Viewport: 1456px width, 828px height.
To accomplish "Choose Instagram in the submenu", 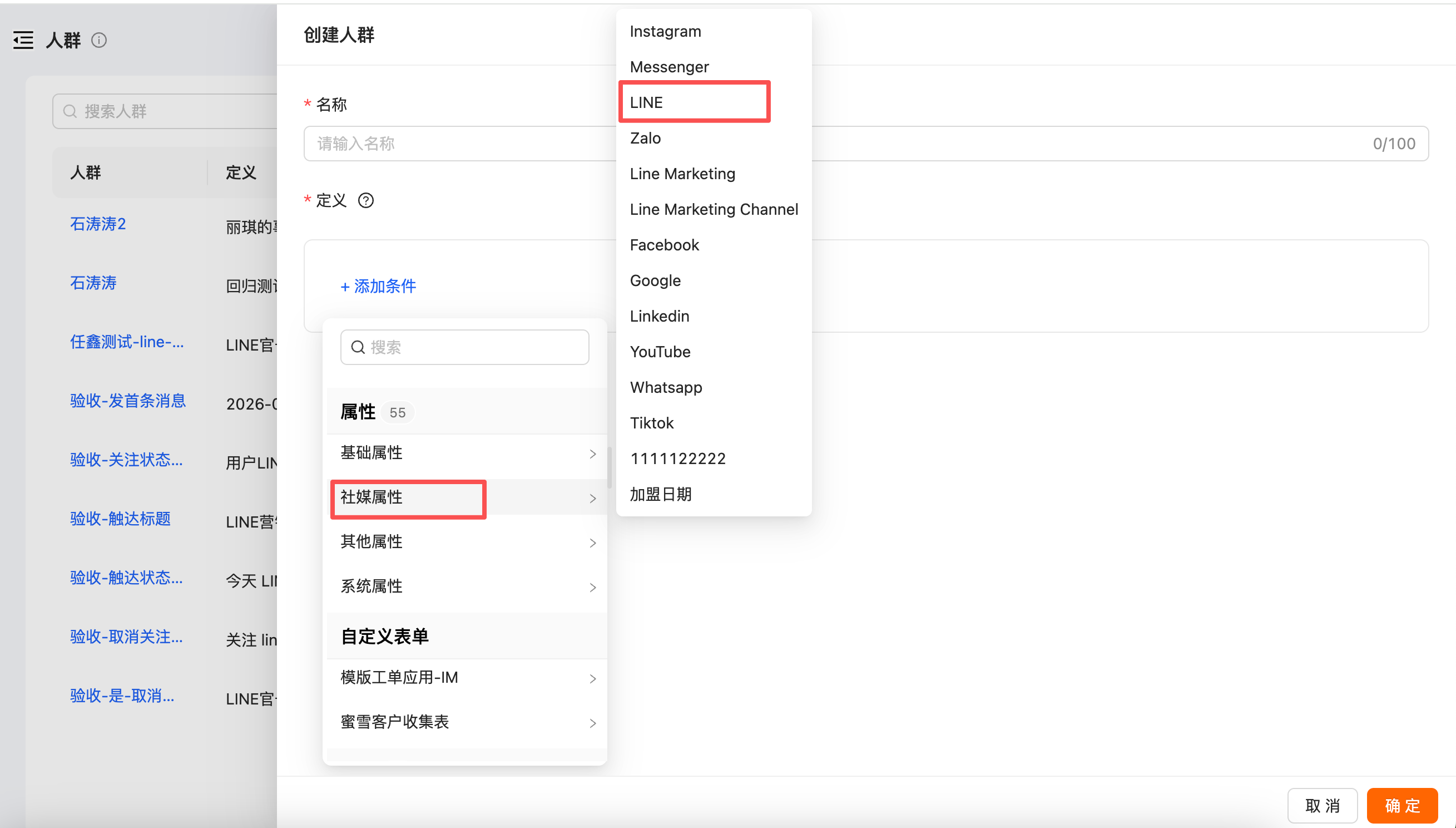I will 665,31.
